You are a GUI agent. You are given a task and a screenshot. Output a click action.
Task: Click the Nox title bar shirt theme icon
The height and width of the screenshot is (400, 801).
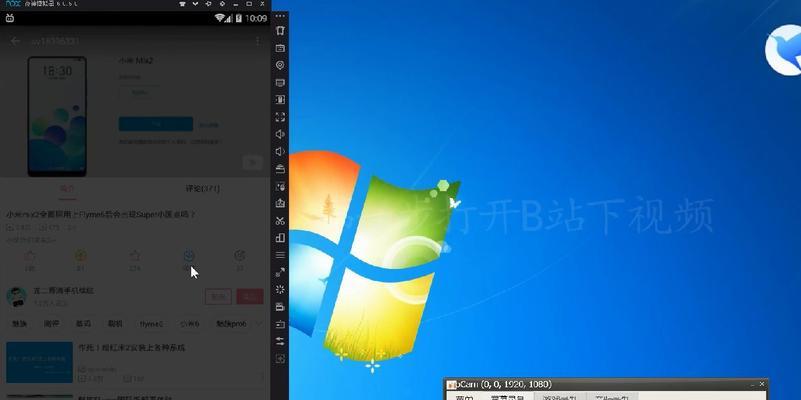click(182, 4)
